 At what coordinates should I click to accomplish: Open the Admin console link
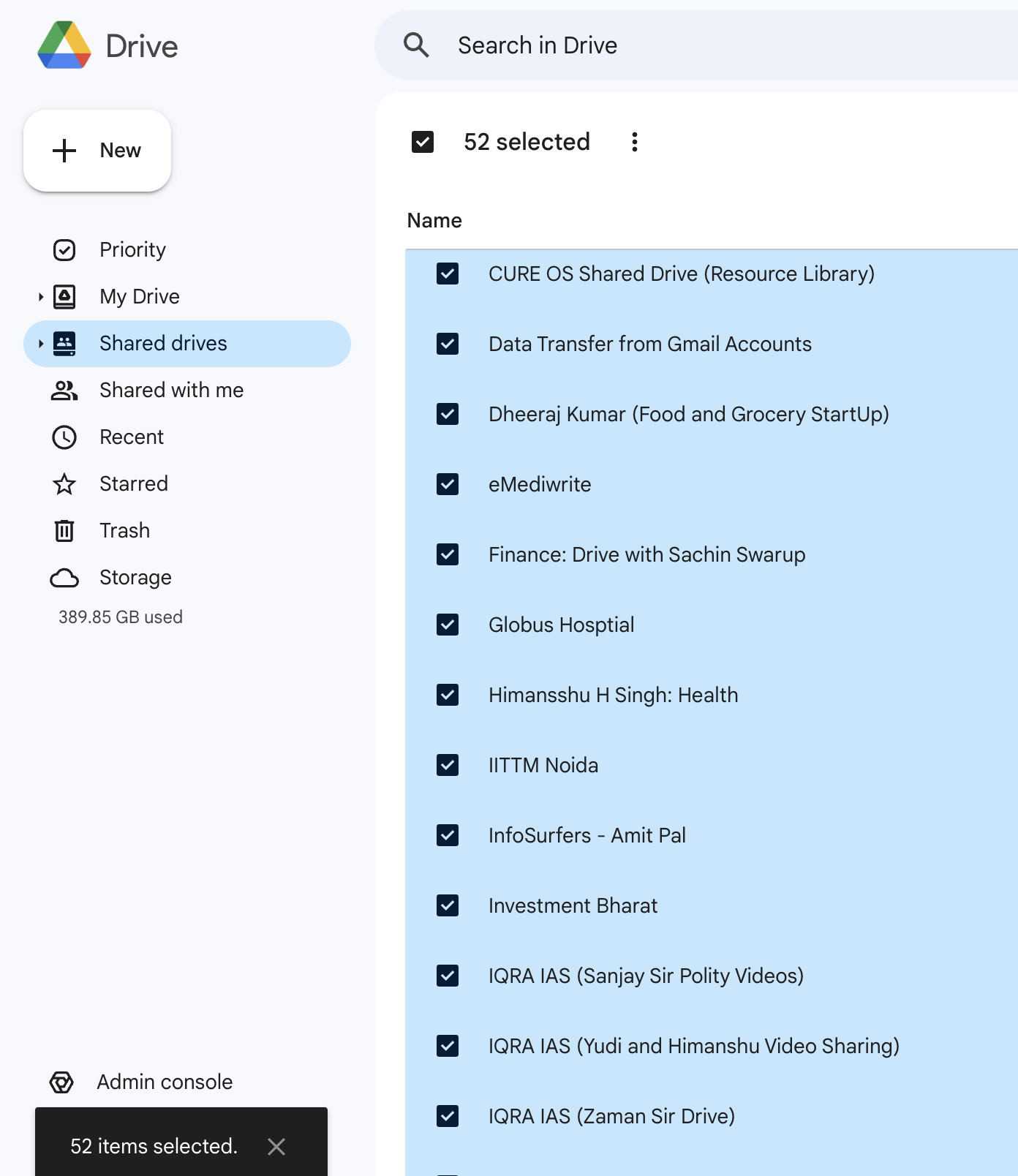tap(165, 1082)
